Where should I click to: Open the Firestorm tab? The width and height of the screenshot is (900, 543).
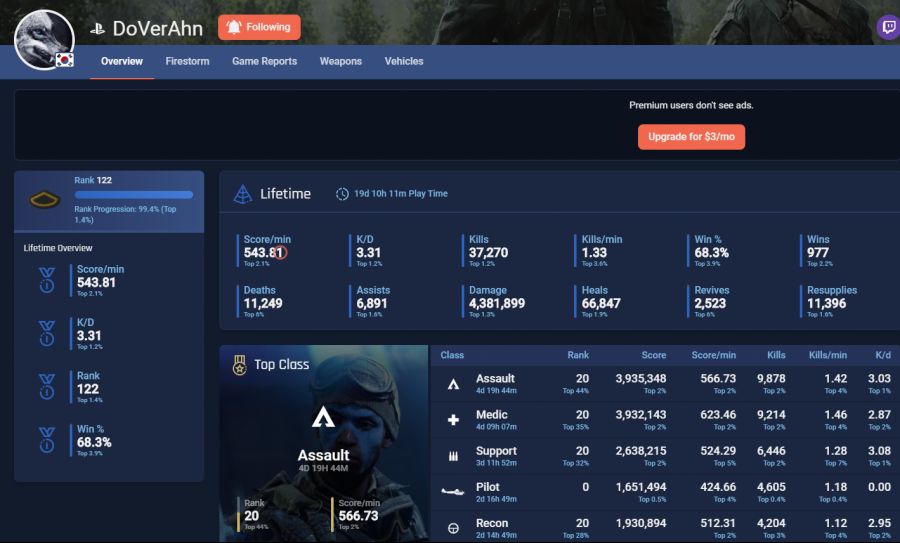(187, 61)
